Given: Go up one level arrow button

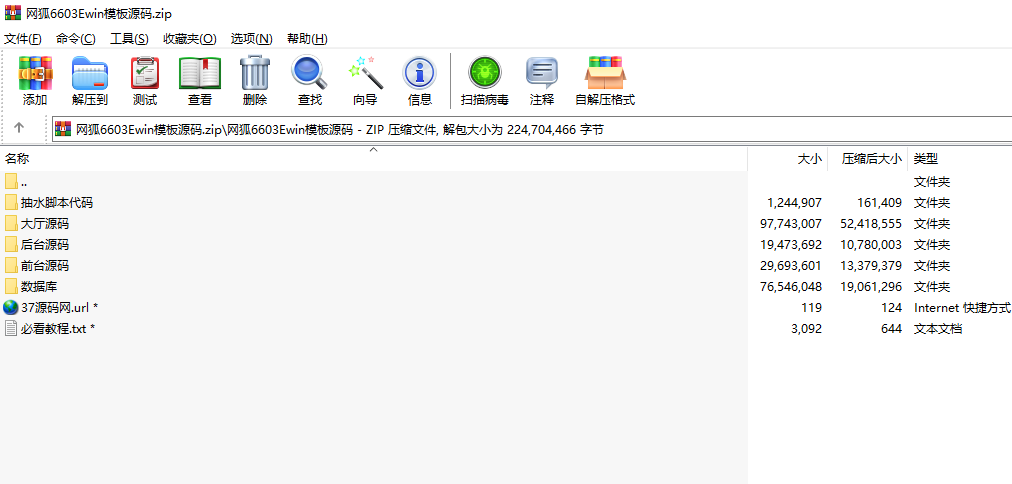Looking at the screenshot, I should point(19,128).
